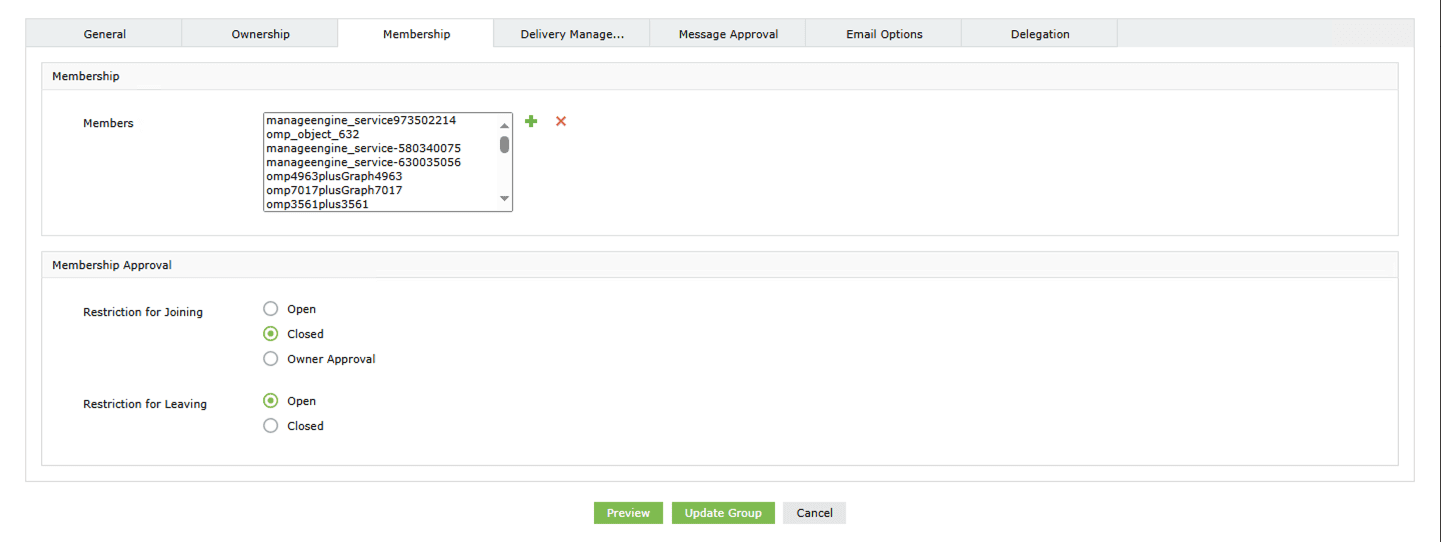
Task: Click the red X remove member icon
Action: [561, 121]
